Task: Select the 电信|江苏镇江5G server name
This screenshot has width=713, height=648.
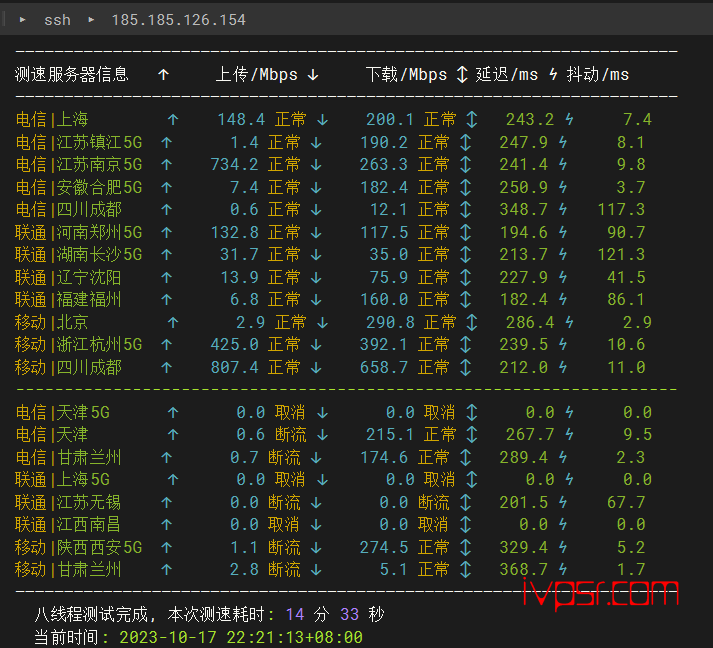Action: (79, 142)
